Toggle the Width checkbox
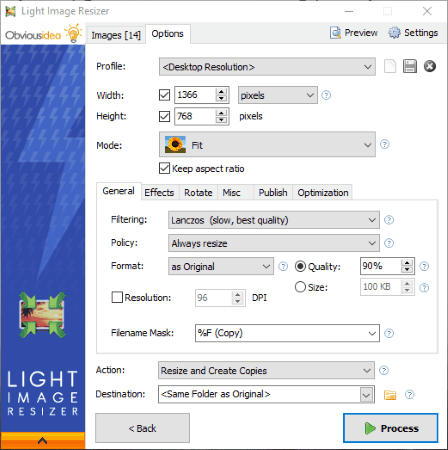The height and width of the screenshot is (450, 448). pyautogui.click(x=164, y=95)
